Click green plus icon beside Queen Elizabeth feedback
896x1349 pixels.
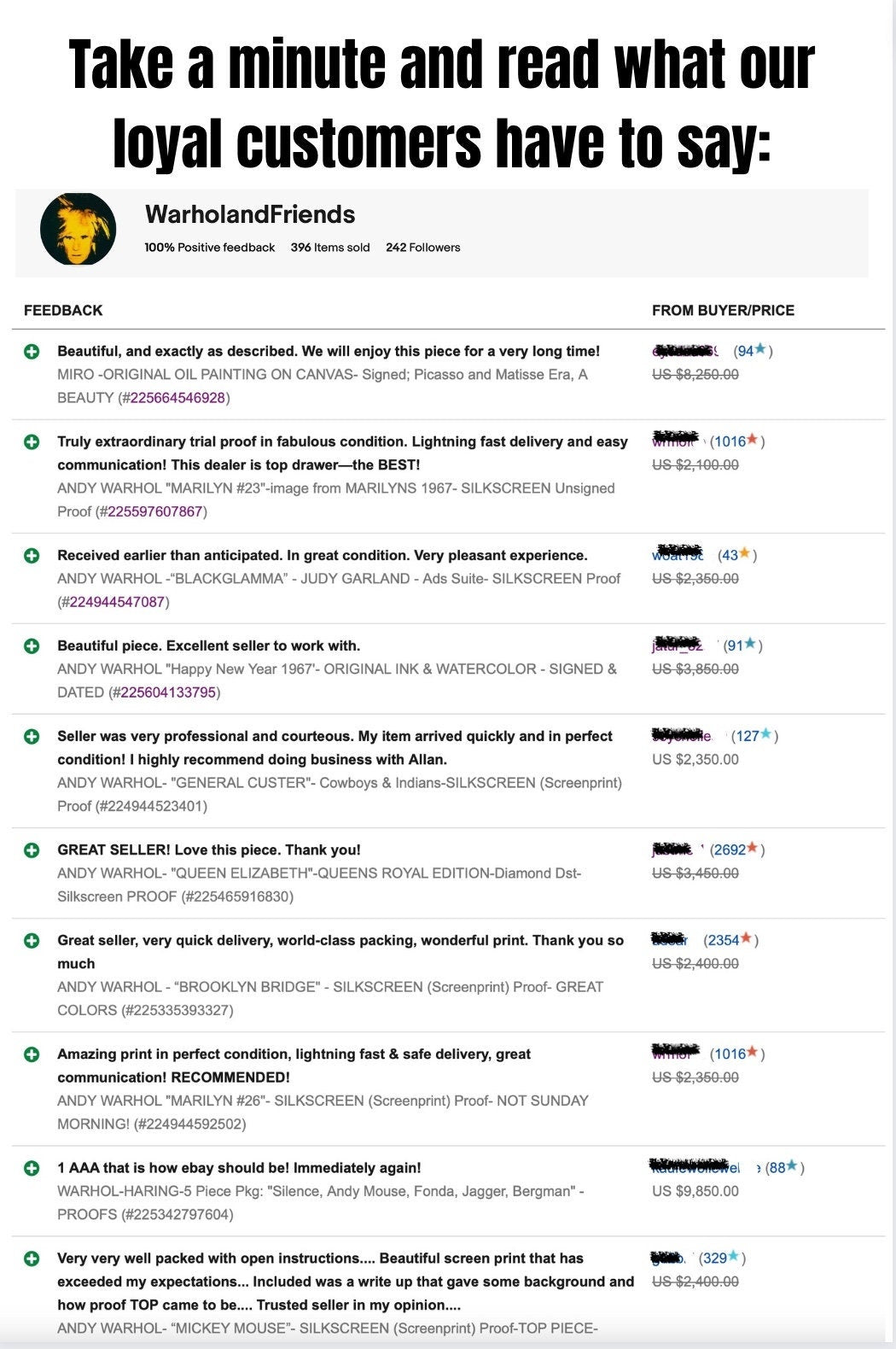pyautogui.click(x=34, y=850)
